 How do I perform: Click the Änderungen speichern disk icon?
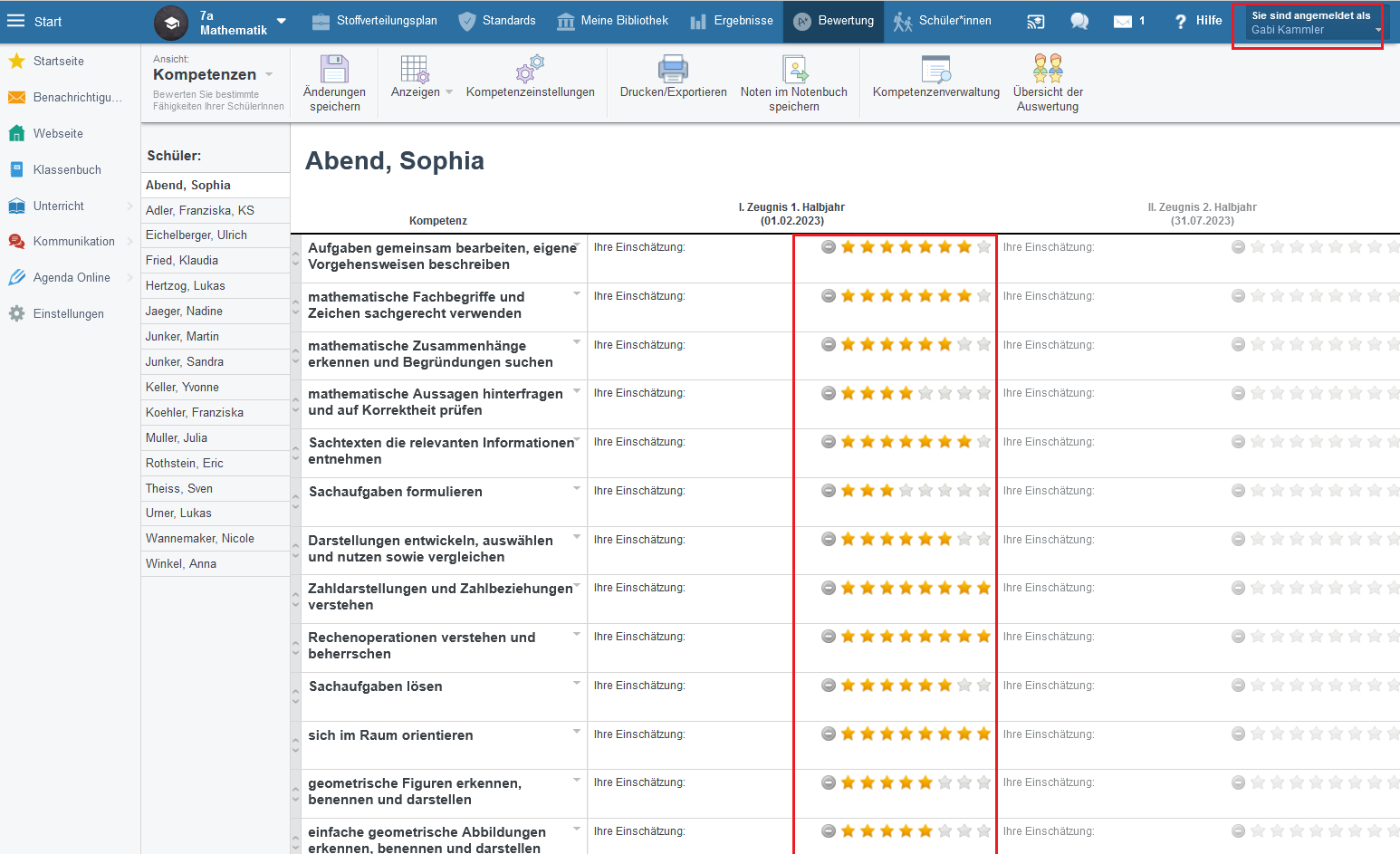334,70
